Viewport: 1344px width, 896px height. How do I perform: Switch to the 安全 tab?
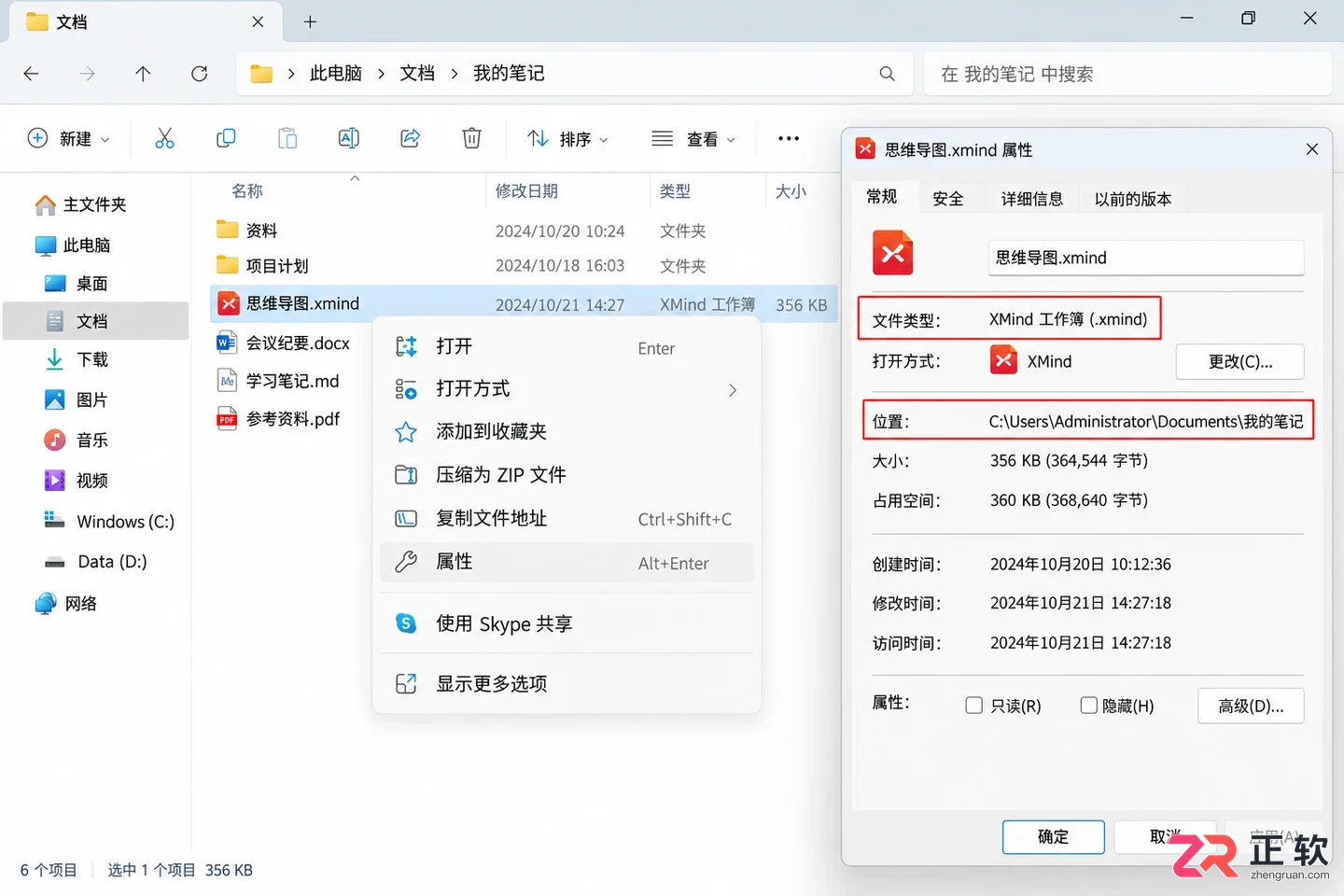click(947, 198)
